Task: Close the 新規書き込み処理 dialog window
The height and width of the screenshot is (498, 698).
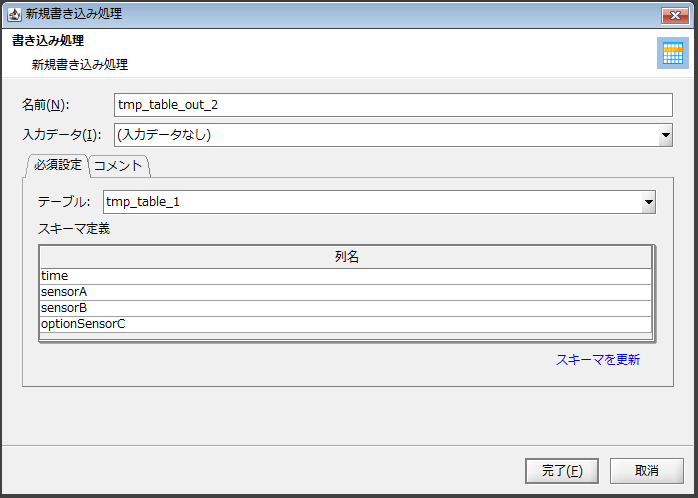Action: [672, 15]
